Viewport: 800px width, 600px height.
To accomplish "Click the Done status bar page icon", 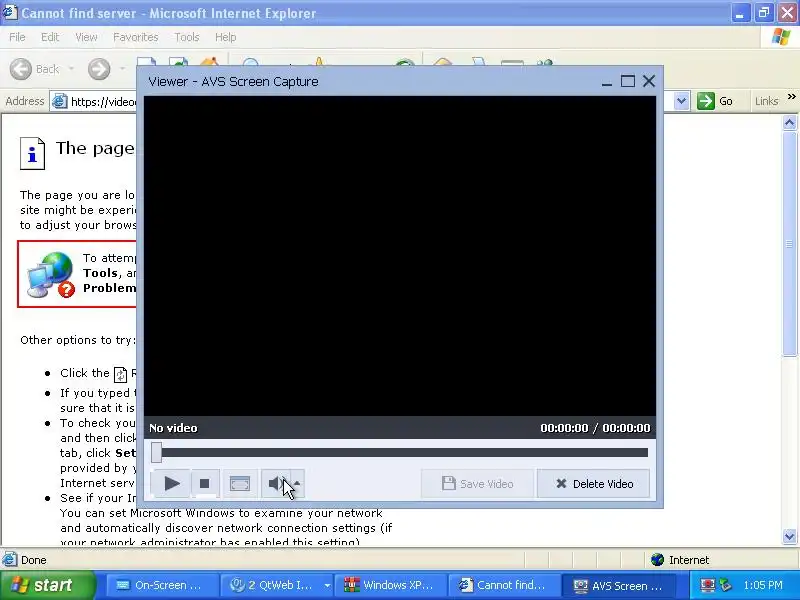I will pos(9,560).
